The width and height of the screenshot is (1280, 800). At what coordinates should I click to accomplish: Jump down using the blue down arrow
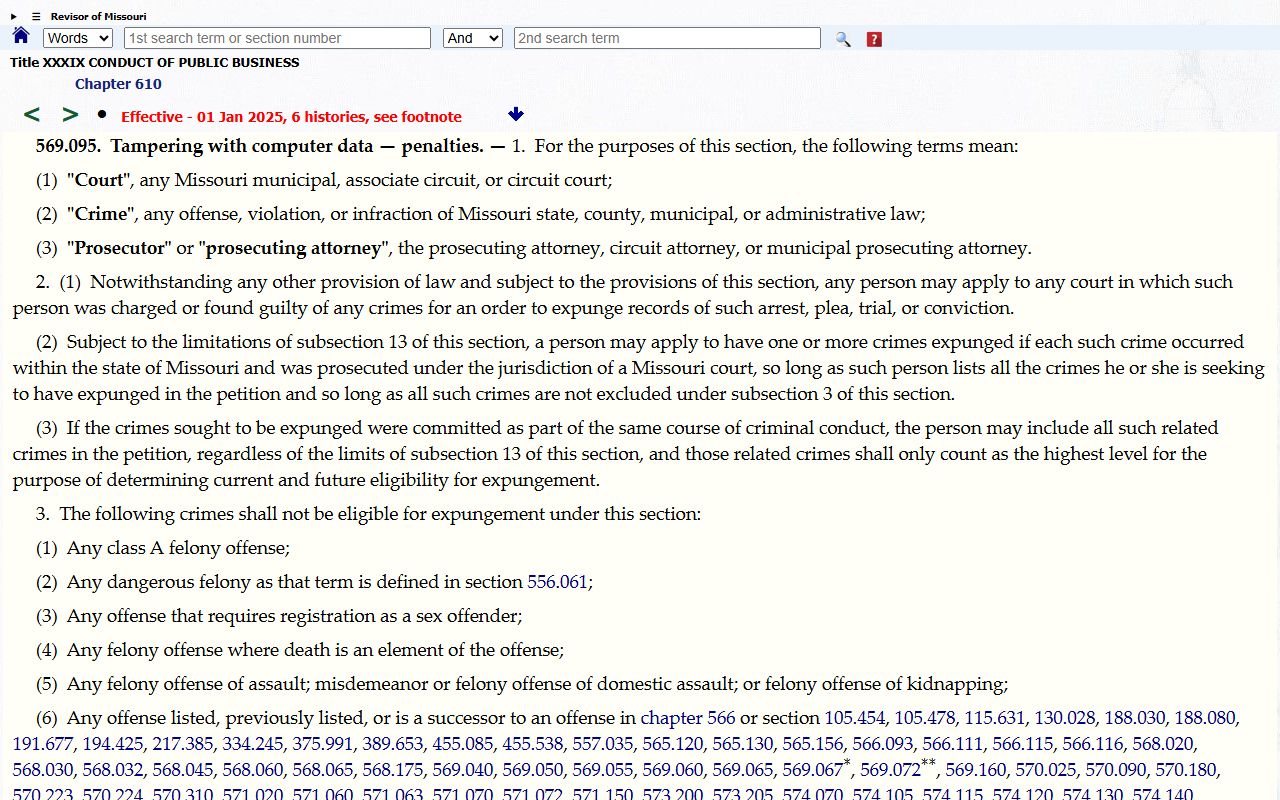point(516,115)
